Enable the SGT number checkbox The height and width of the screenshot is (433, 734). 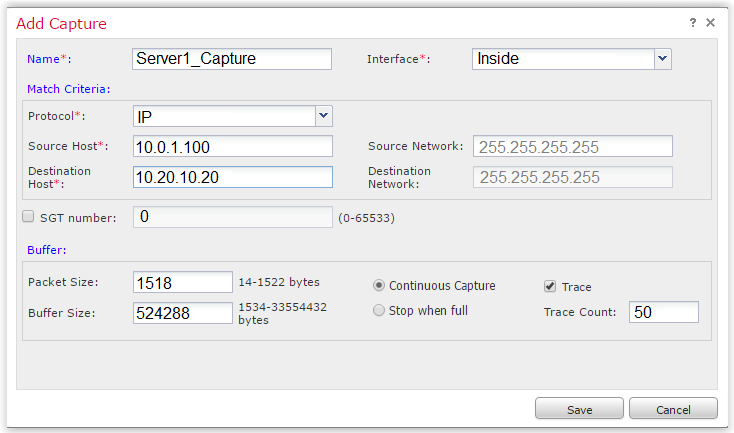click(x=28, y=216)
